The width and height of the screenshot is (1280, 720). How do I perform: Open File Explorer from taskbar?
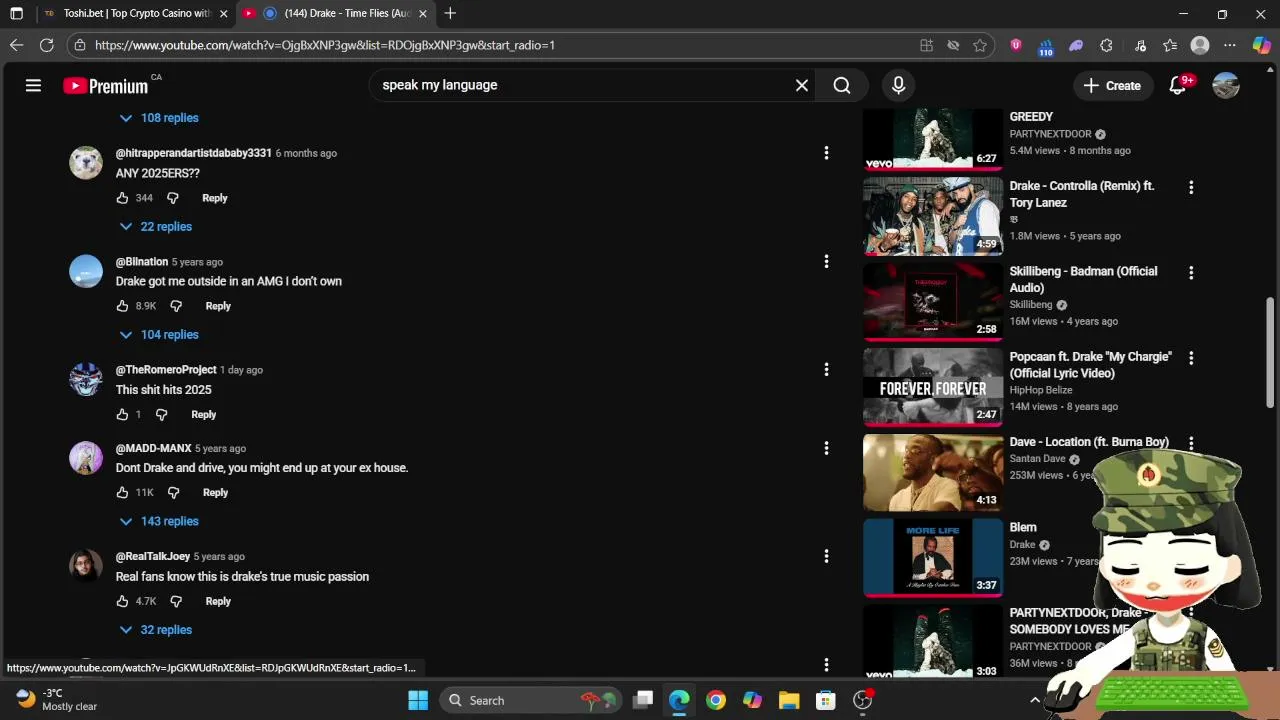tap(789, 700)
